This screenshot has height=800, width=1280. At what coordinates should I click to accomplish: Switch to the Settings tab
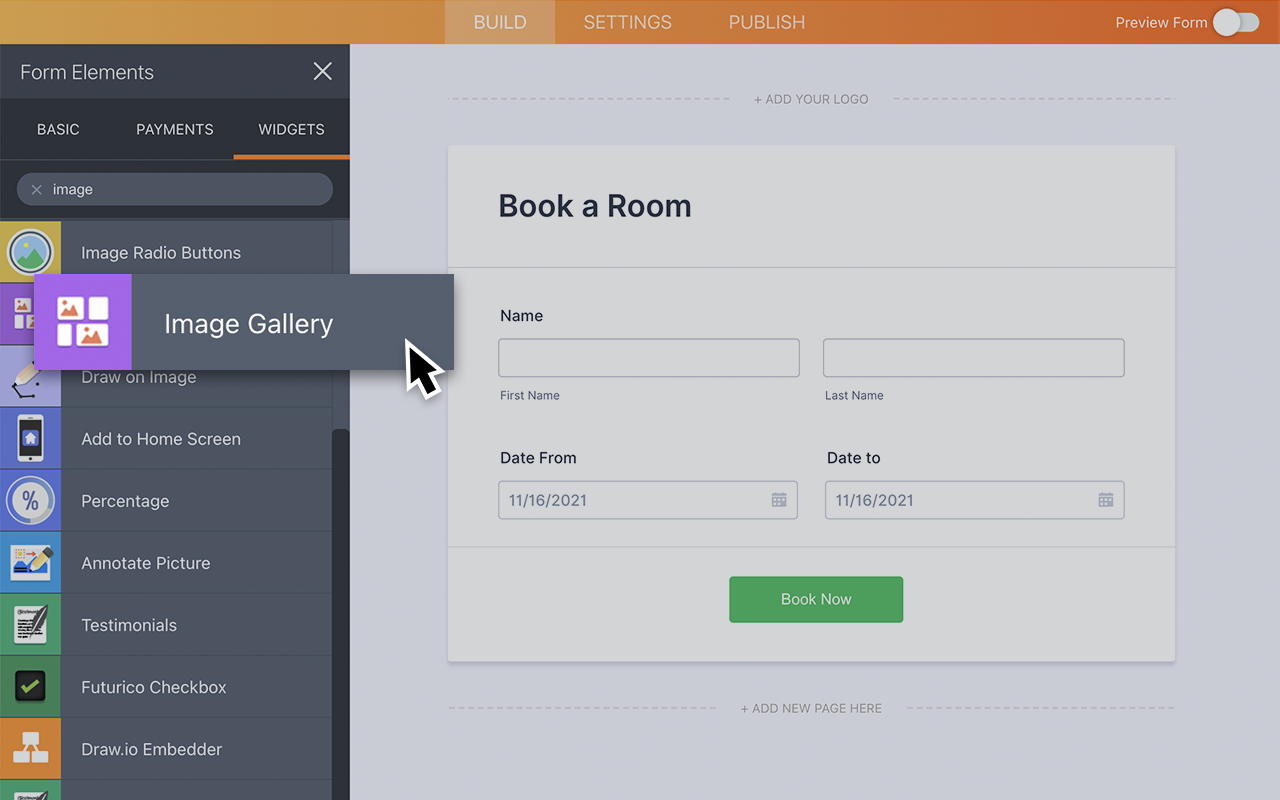pos(627,22)
